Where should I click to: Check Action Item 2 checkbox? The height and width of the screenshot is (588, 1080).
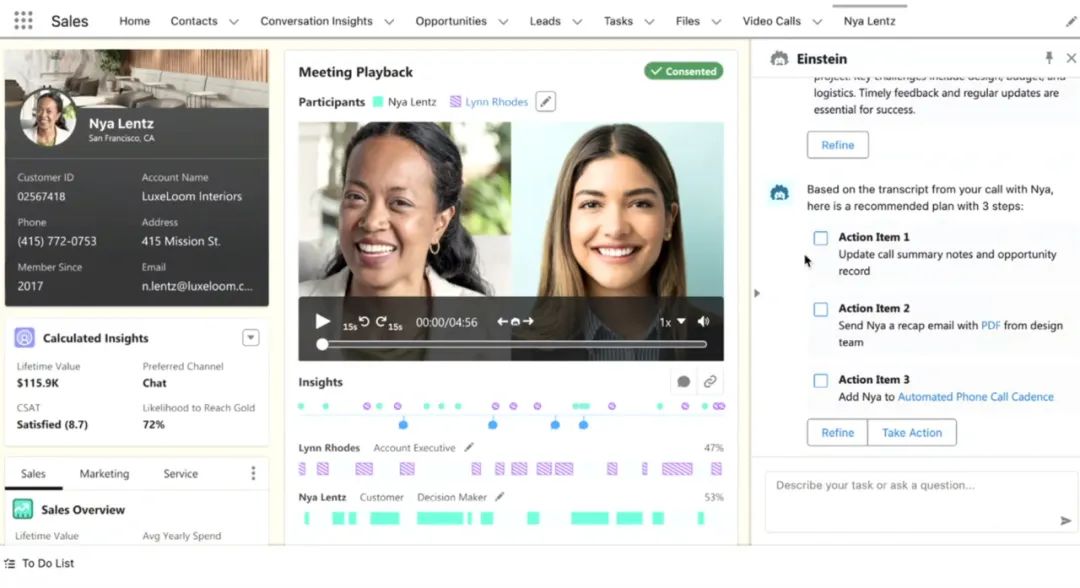pyautogui.click(x=820, y=309)
